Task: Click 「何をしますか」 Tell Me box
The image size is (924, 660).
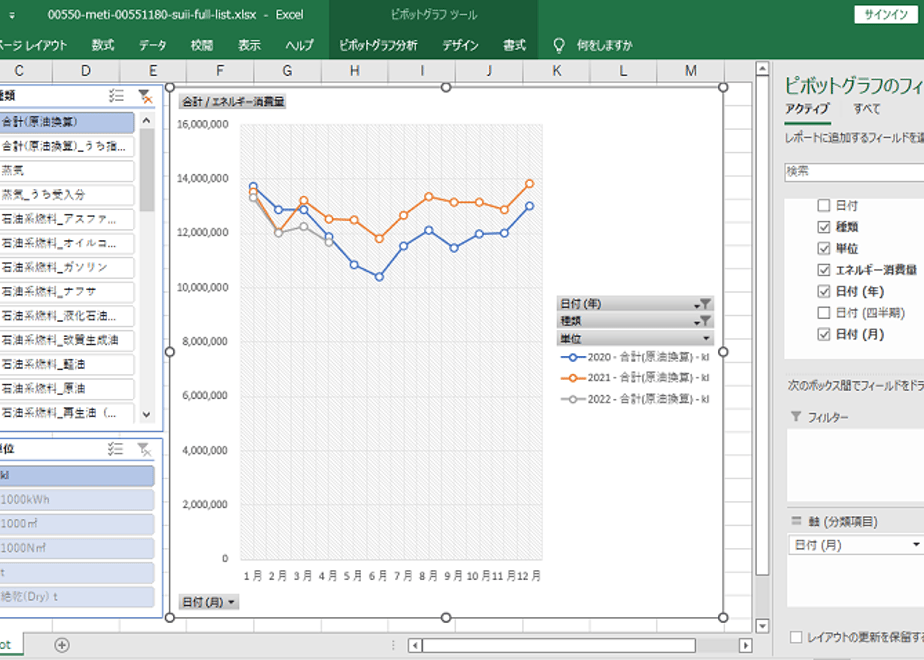Action: tap(604, 45)
